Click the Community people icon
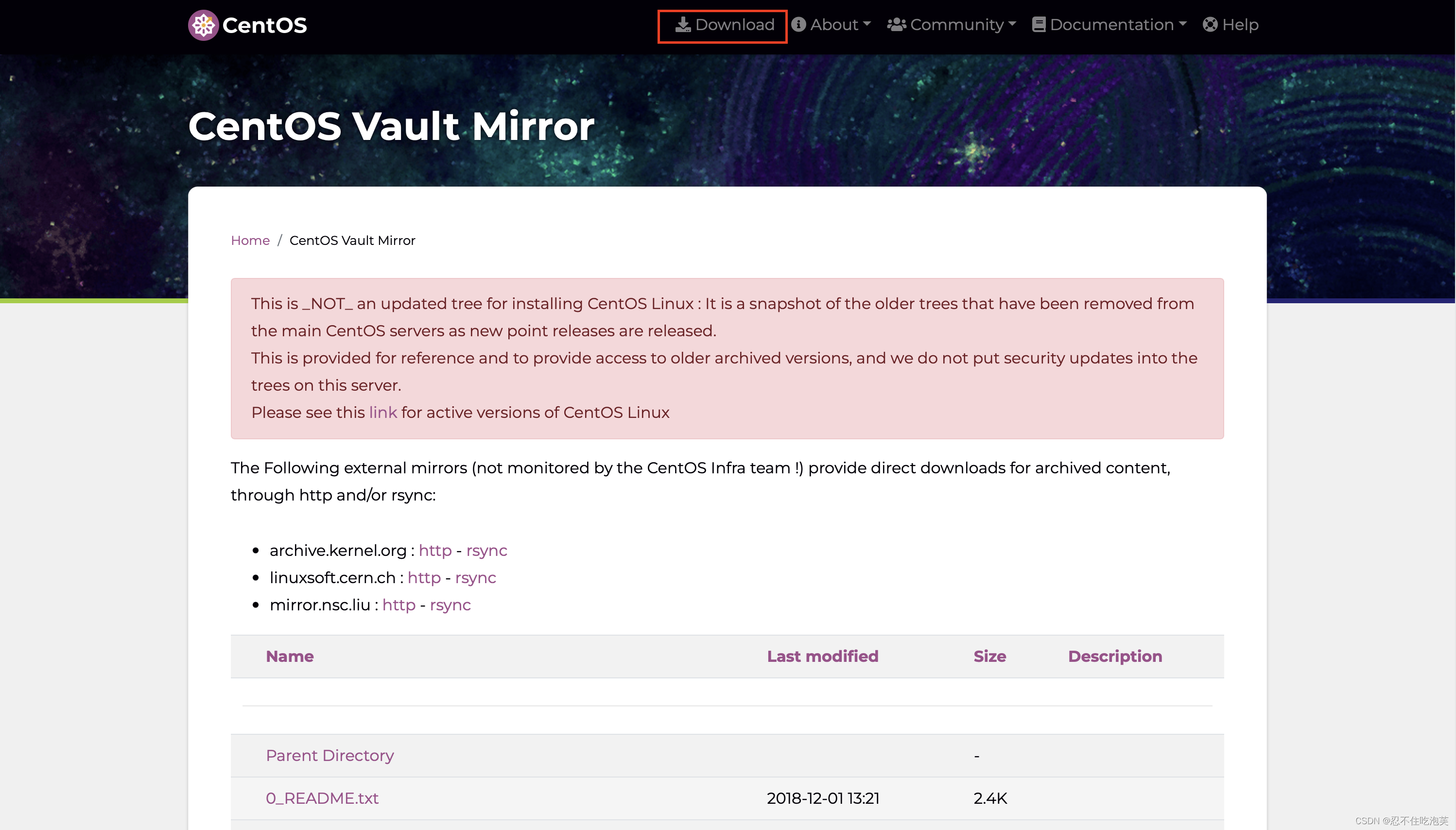The width and height of the screenshot is (1456, 830). click(x=897, y=25)
